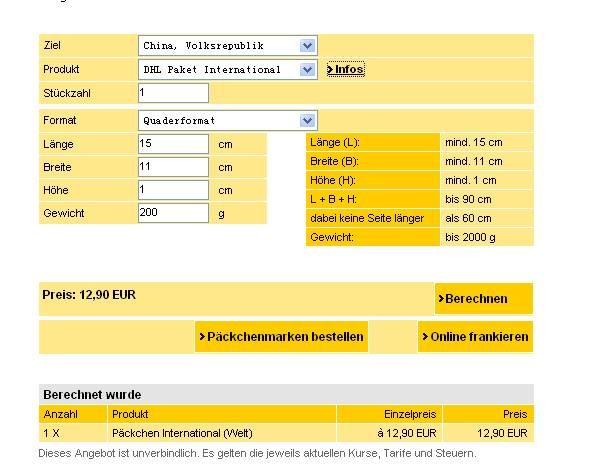
Task: Click the 'Dieses Angebot ist unverbindlich' disclaimer text
Action: pos(257,453)
